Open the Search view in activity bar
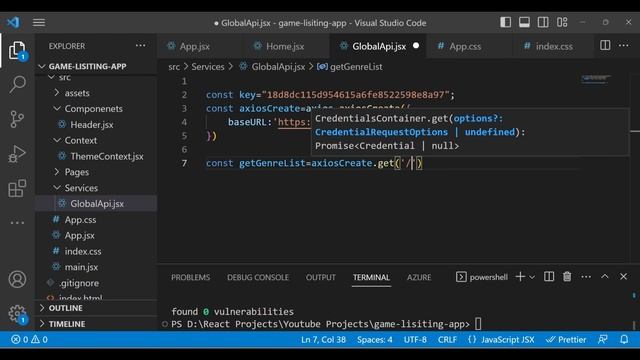Viewport: 640px width, 360px height. (17, 84)
